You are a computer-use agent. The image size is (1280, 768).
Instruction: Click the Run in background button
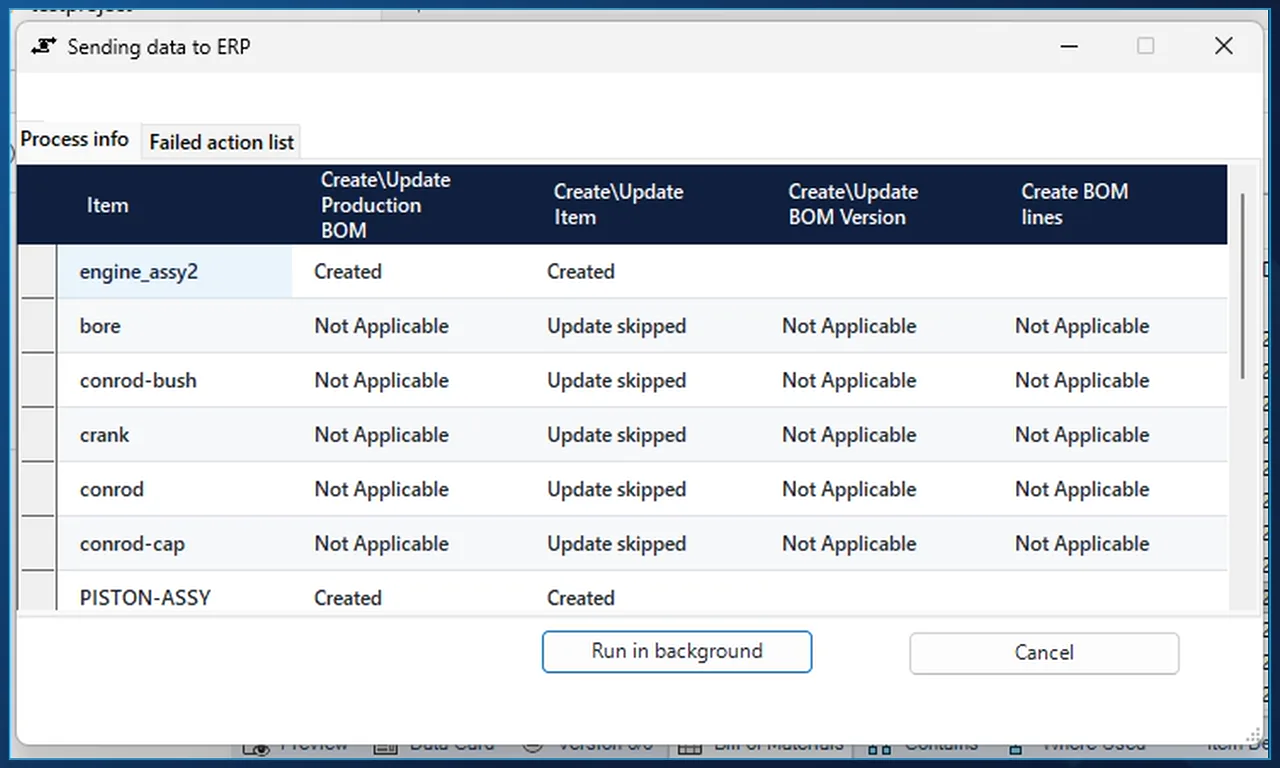coord(677,652)
